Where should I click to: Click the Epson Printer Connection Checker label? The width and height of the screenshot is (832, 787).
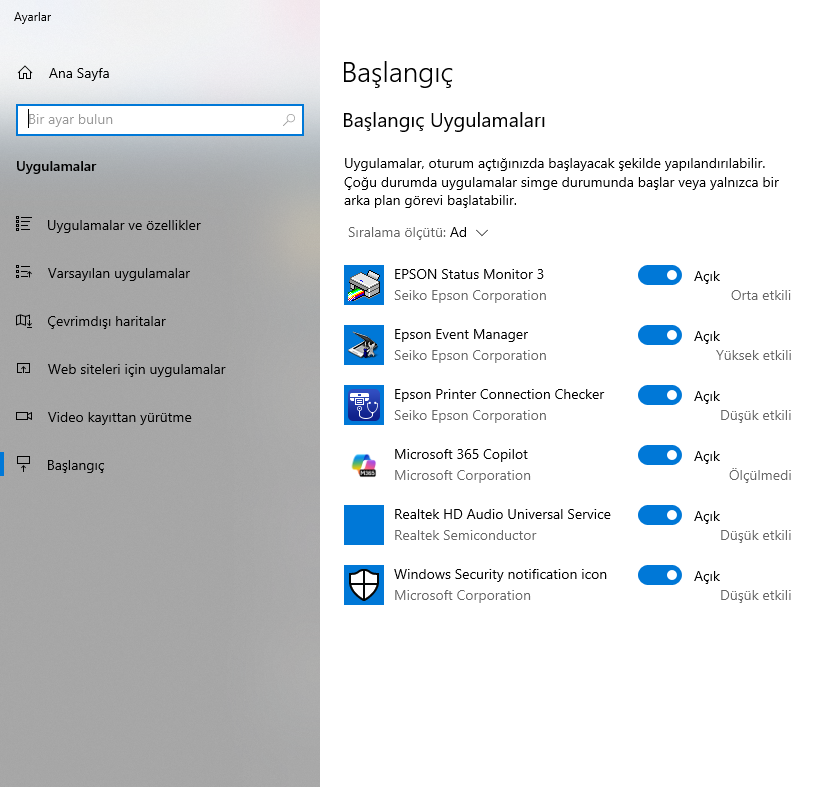pyautogui.click(x=499, y=394)
